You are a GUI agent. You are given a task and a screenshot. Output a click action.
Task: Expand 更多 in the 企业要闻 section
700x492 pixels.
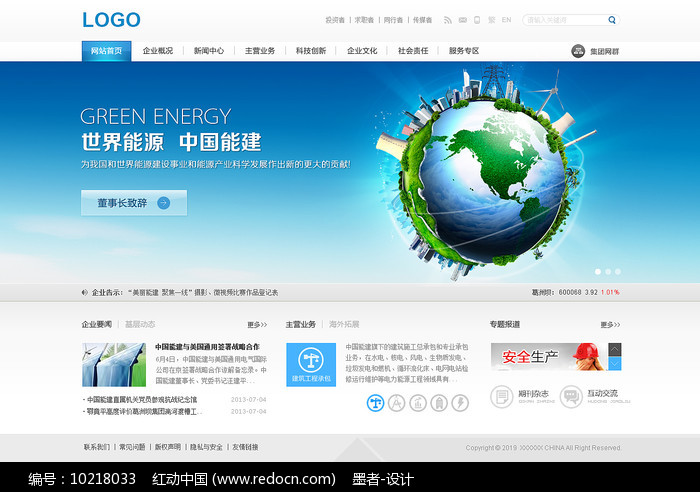point(257,325)
